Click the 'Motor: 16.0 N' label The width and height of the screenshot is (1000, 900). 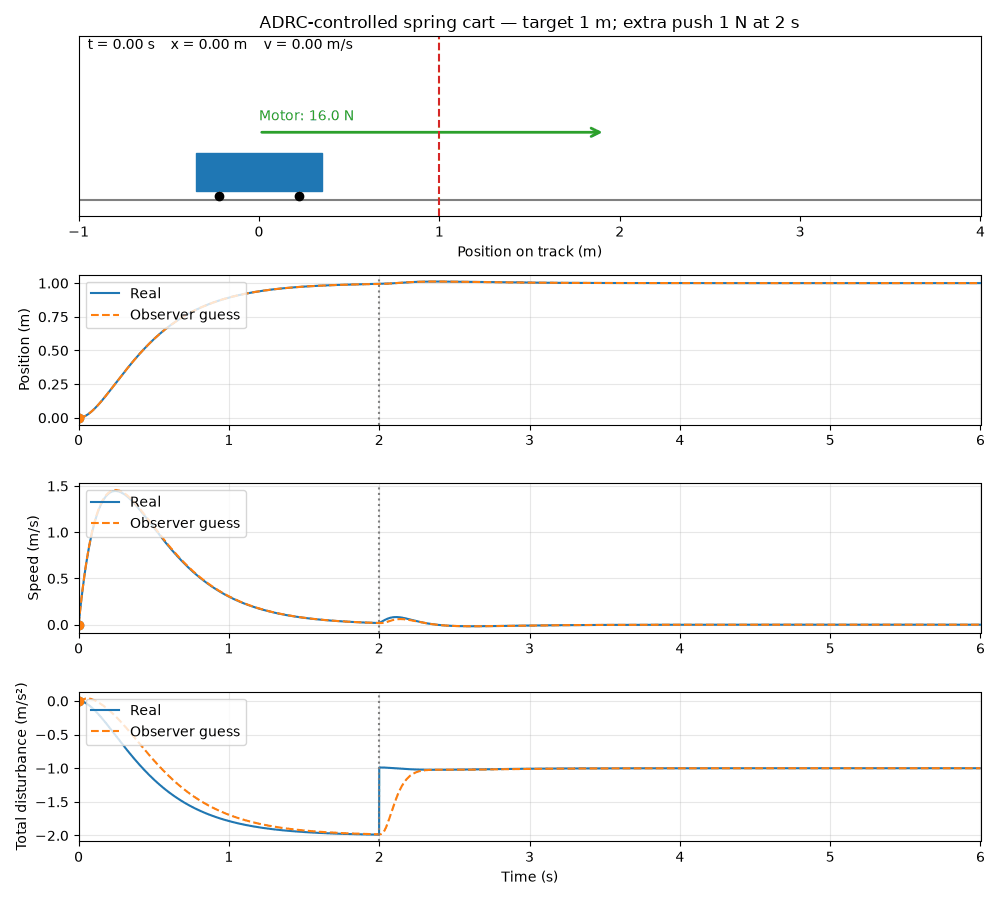point(306,115)
